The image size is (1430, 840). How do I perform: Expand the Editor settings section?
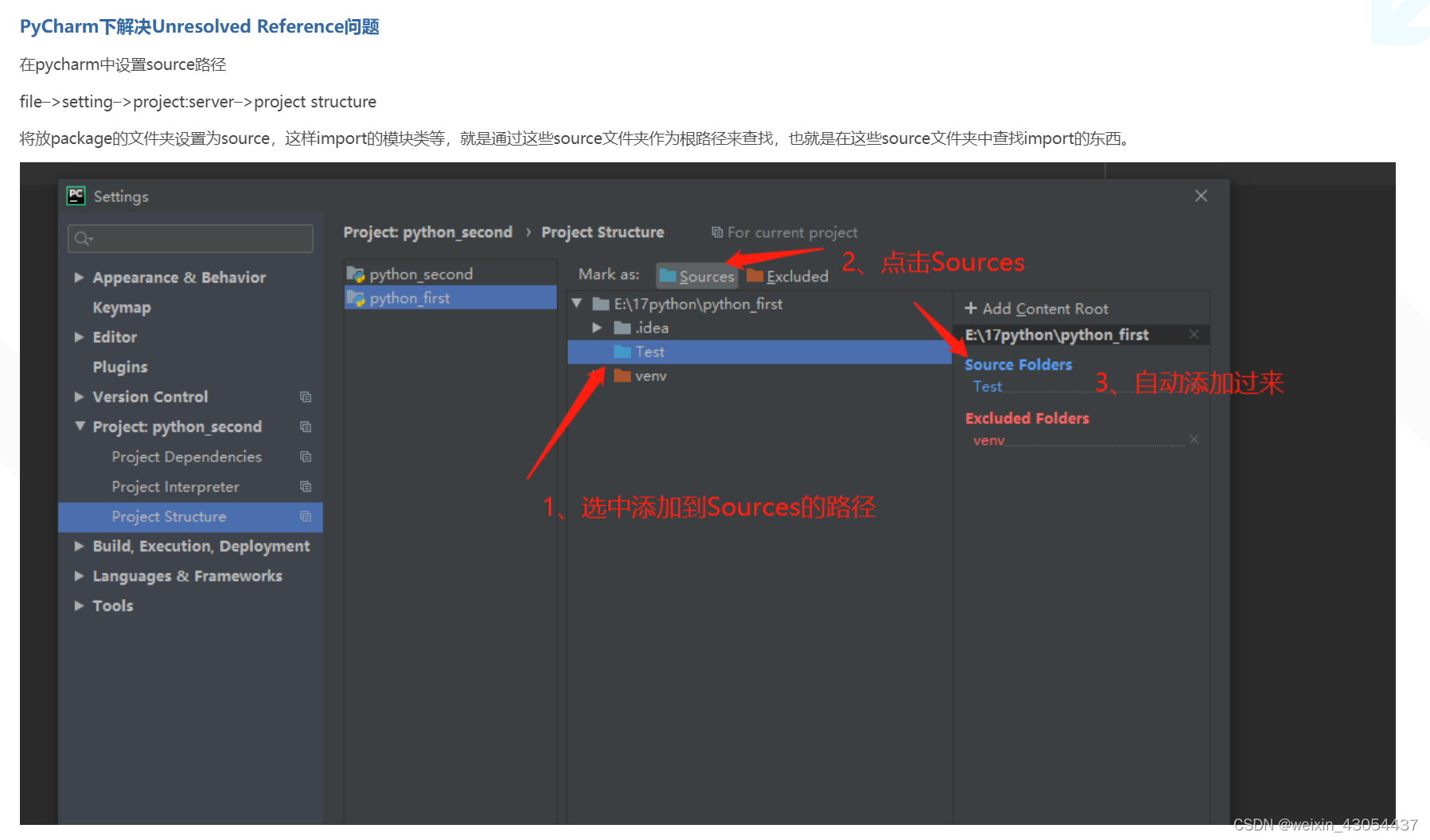click(x=79, y=336)
